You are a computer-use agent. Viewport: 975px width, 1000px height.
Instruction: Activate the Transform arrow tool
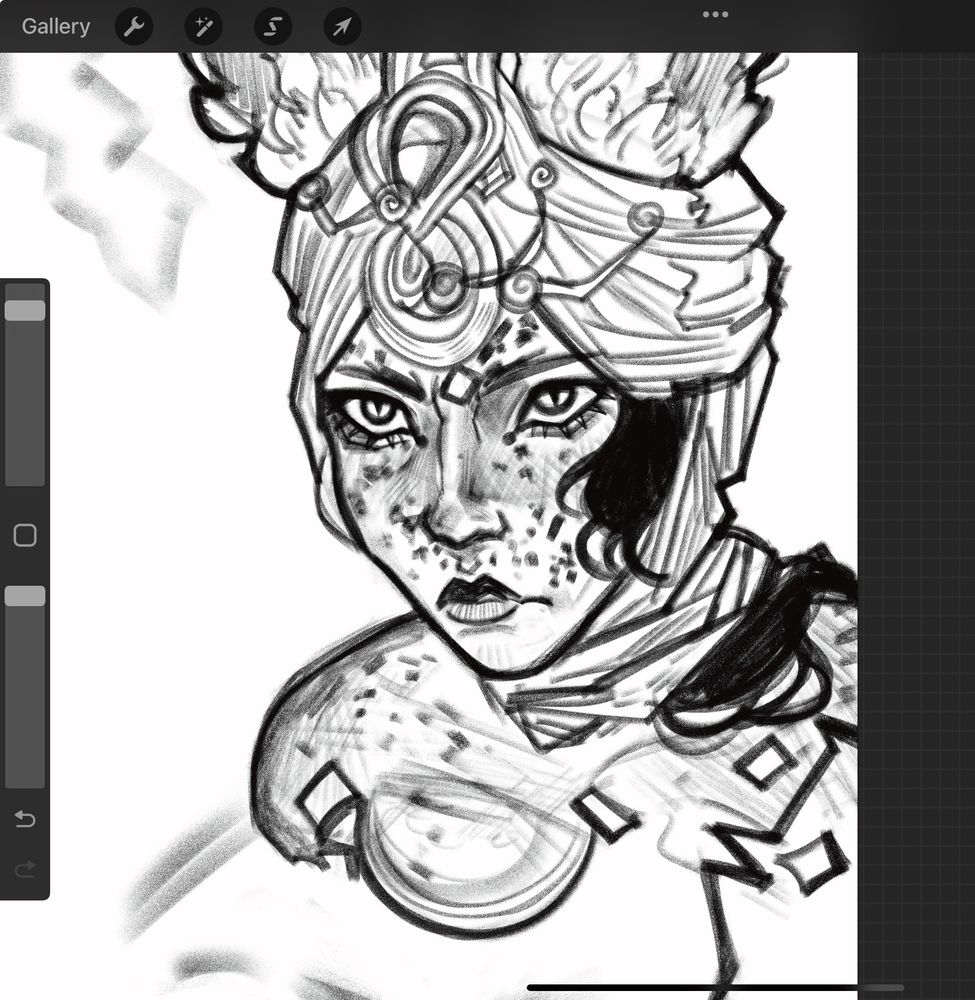[342, 27]
